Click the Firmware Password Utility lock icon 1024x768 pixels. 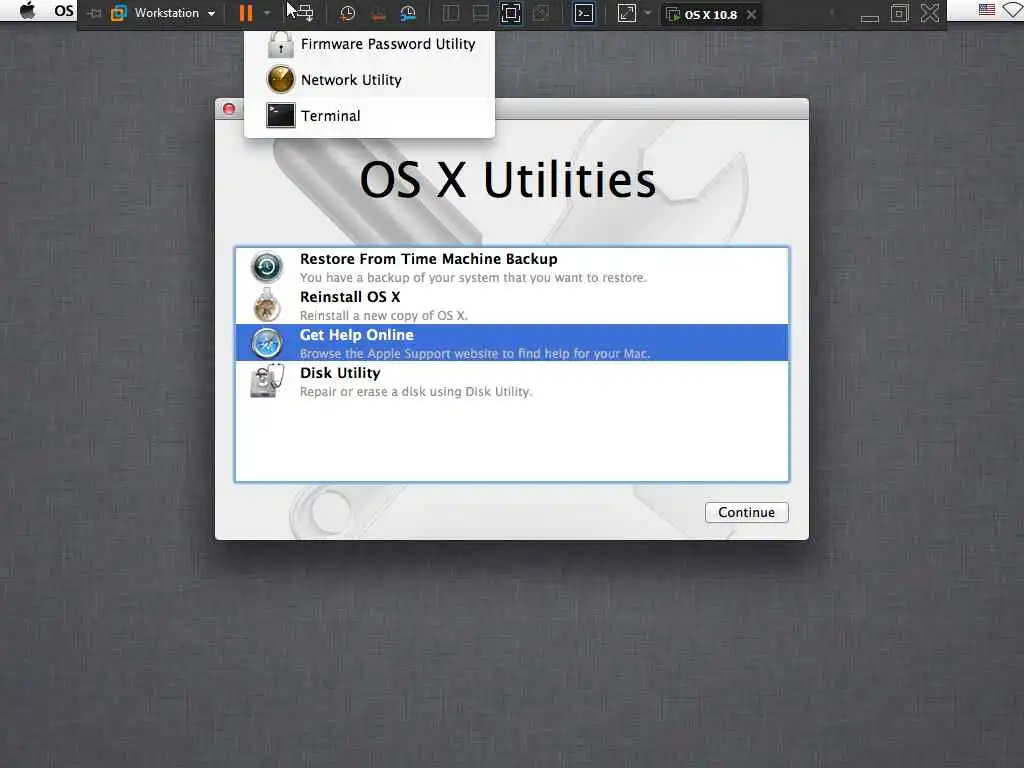[x=281, y=44]
